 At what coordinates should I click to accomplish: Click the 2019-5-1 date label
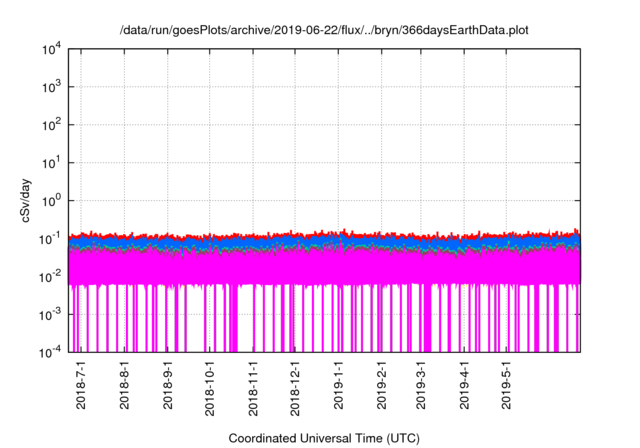[506, 384]
